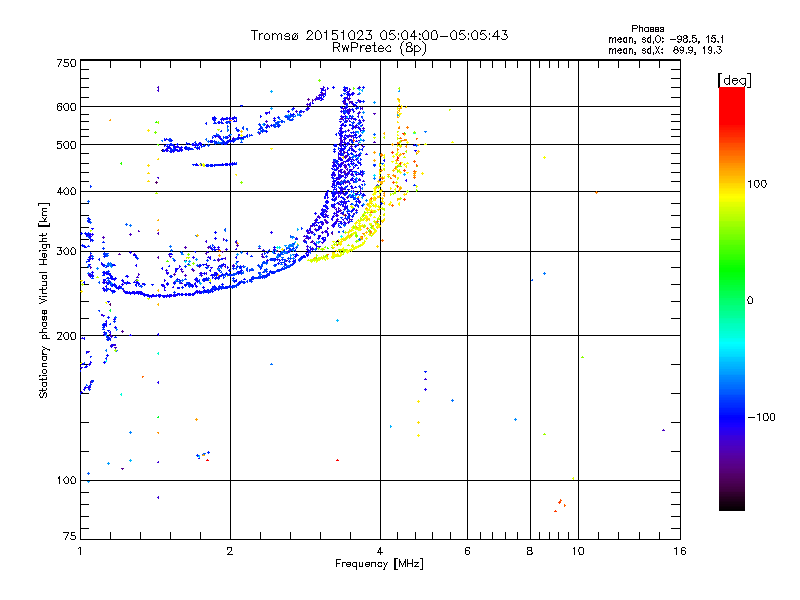800x600 pixels.
Task: Click the x-axis tick label '2'
Action: (230, 551)
